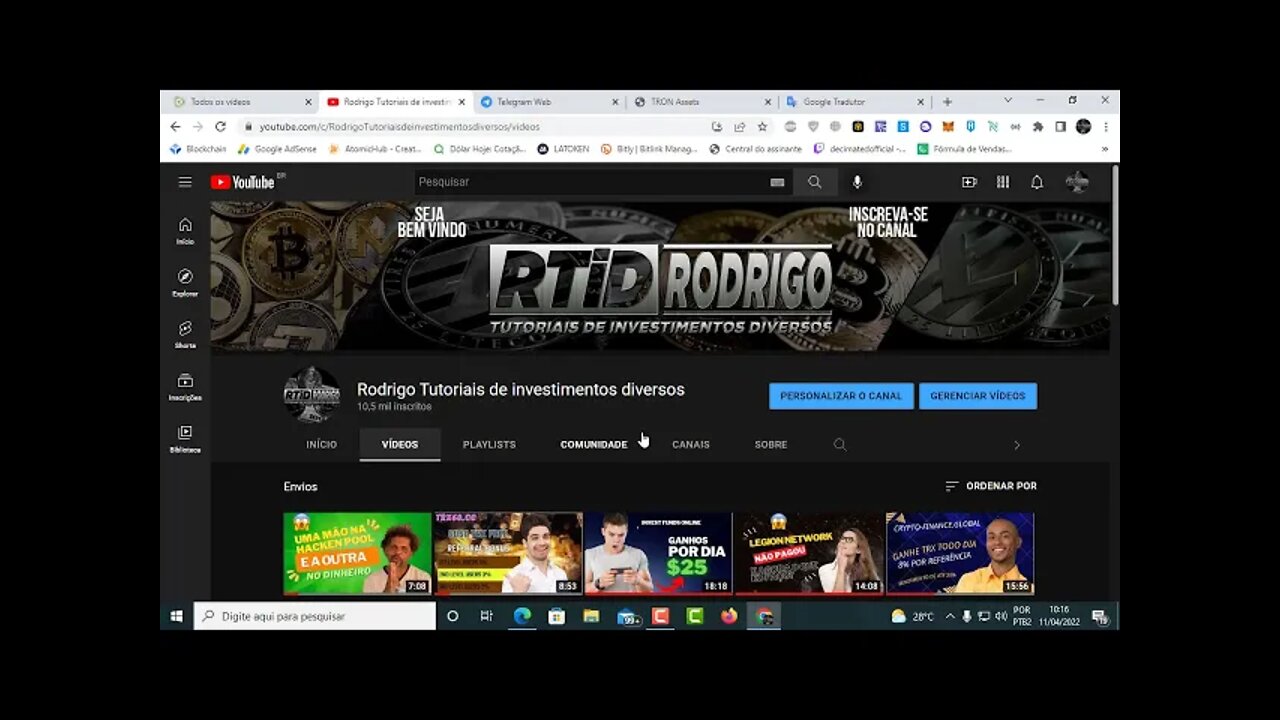Click the channel profile picture

(x=312, y=395)
